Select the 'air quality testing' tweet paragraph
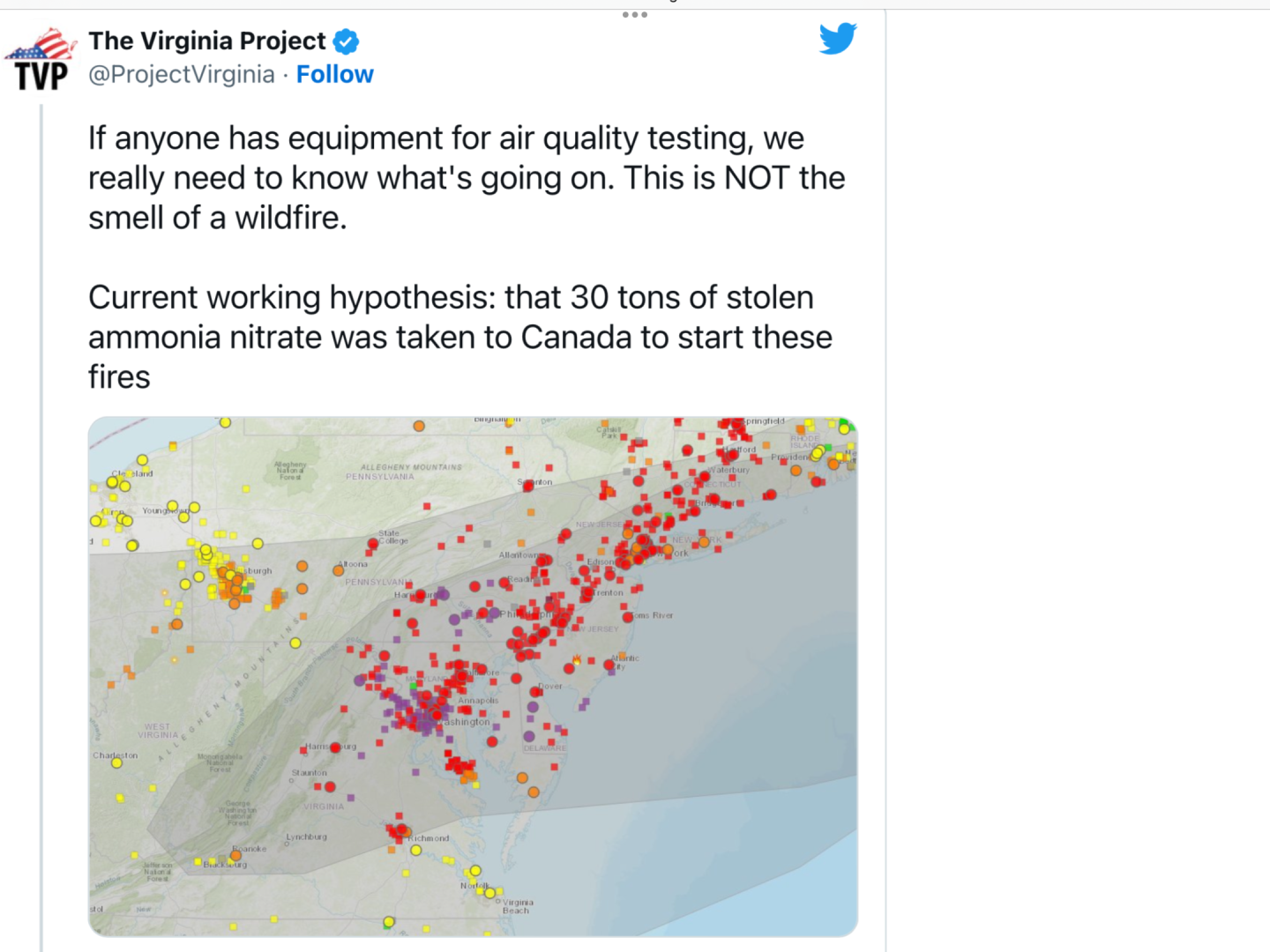Image resolution: width=1270 pixels, height=952 pixels. pos(467,178)
